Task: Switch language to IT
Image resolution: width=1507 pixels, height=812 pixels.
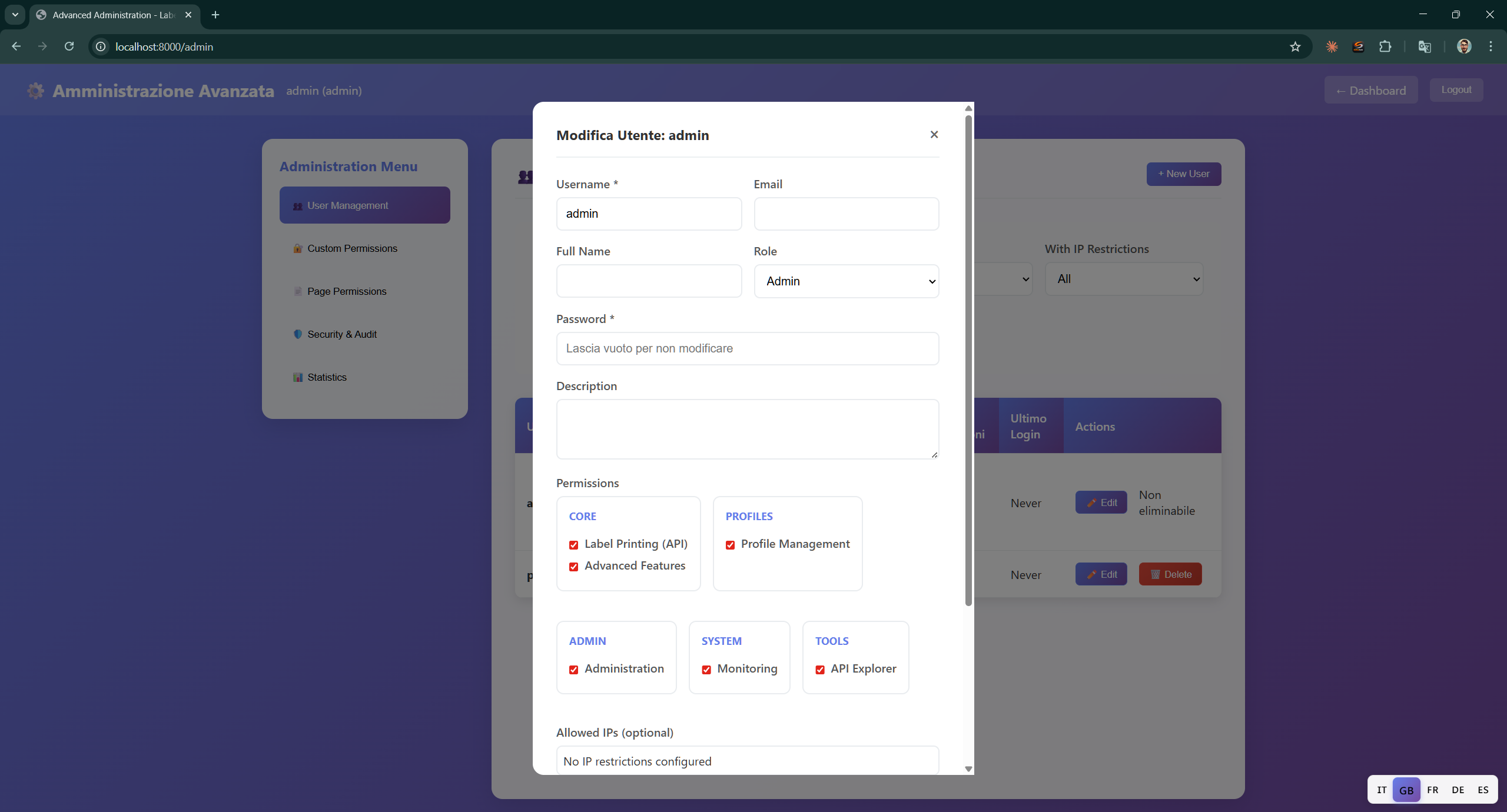Action: coord(1382,790)
